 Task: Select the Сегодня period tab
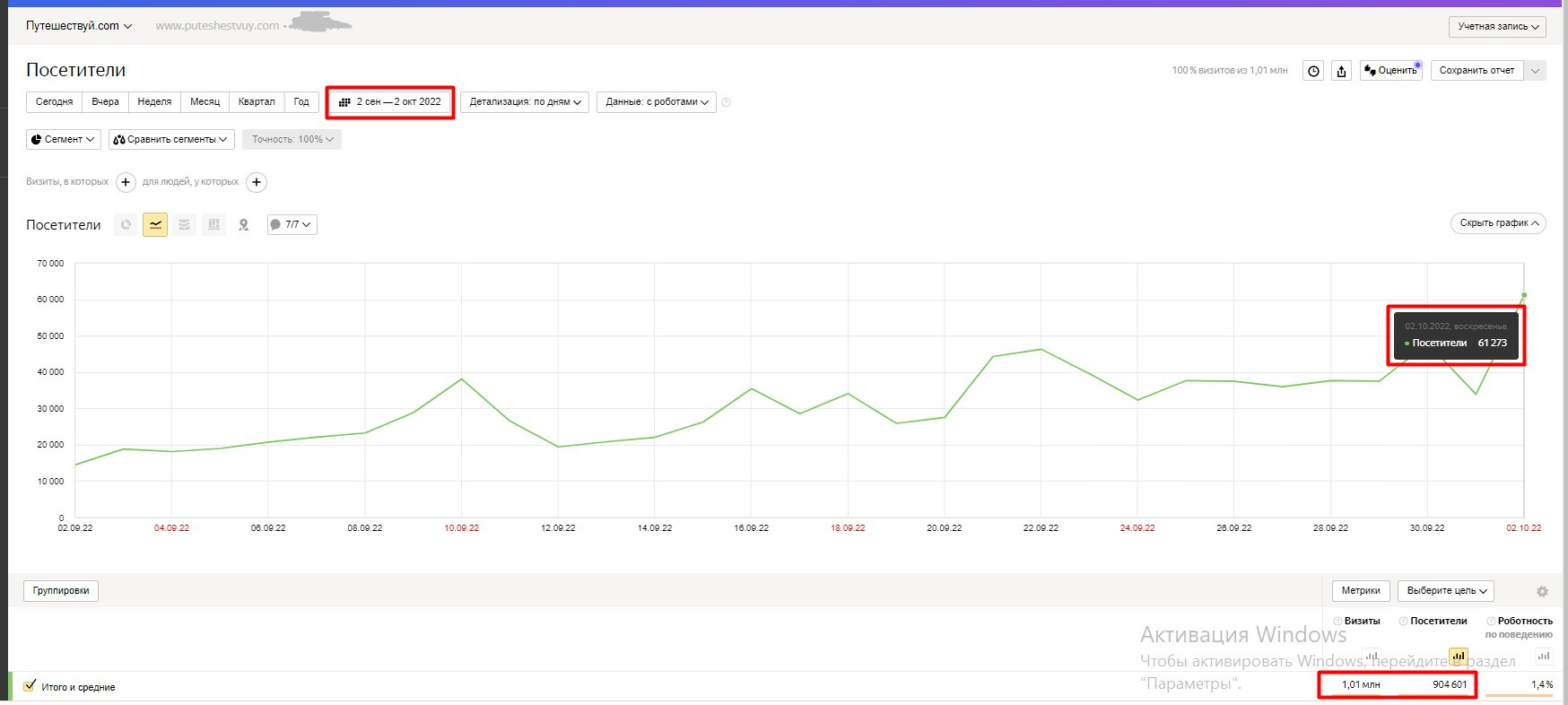click(55, 102)
